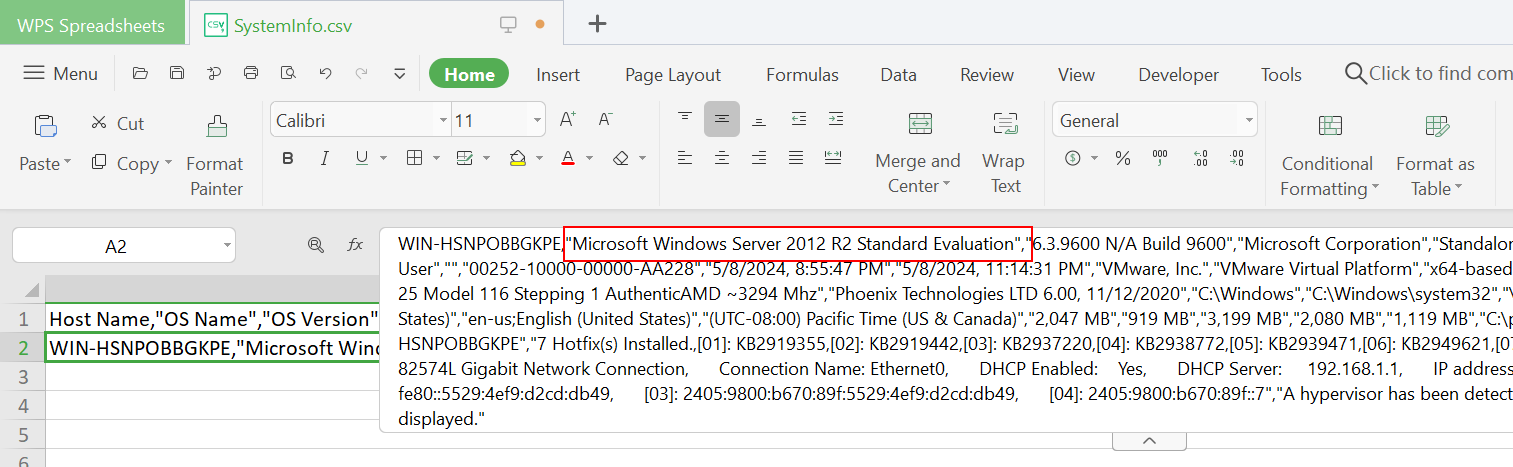Apply percent style to cell
The height and width of the screenshot is (467, 1513).
(x=1122, y=158)
